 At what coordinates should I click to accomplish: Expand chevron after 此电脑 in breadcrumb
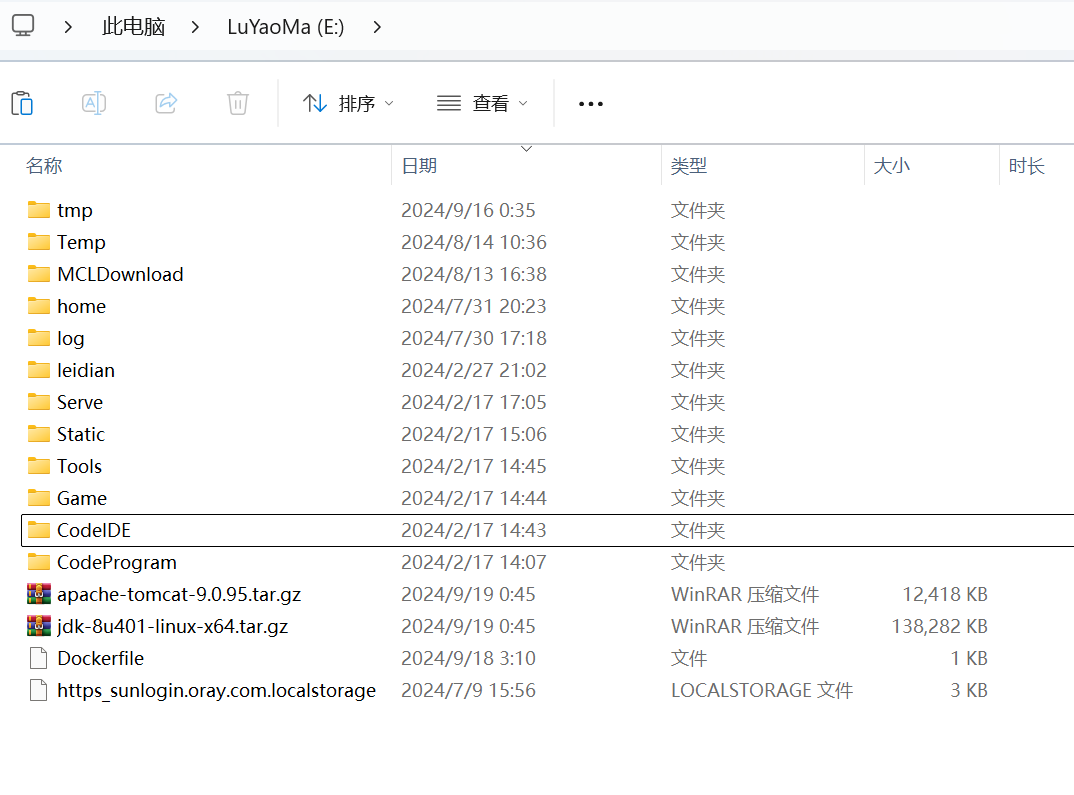point(195,27)
